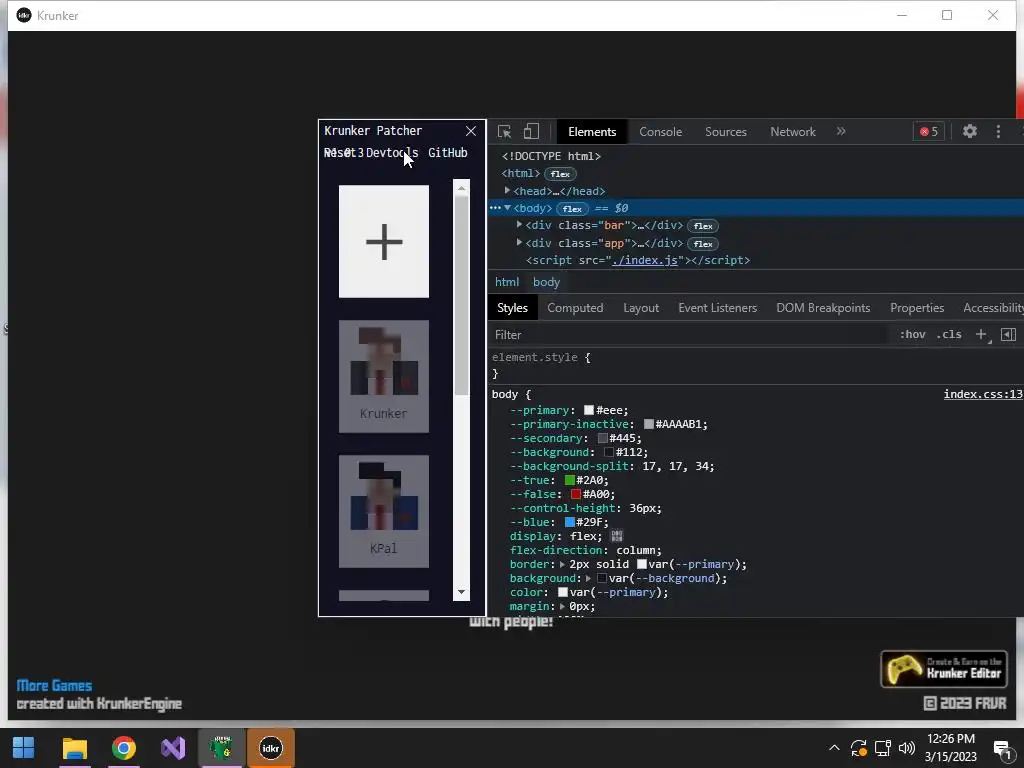Screen dimensions: 1024x768
Task: Collapse the body element node
Action: click(507, 208)
